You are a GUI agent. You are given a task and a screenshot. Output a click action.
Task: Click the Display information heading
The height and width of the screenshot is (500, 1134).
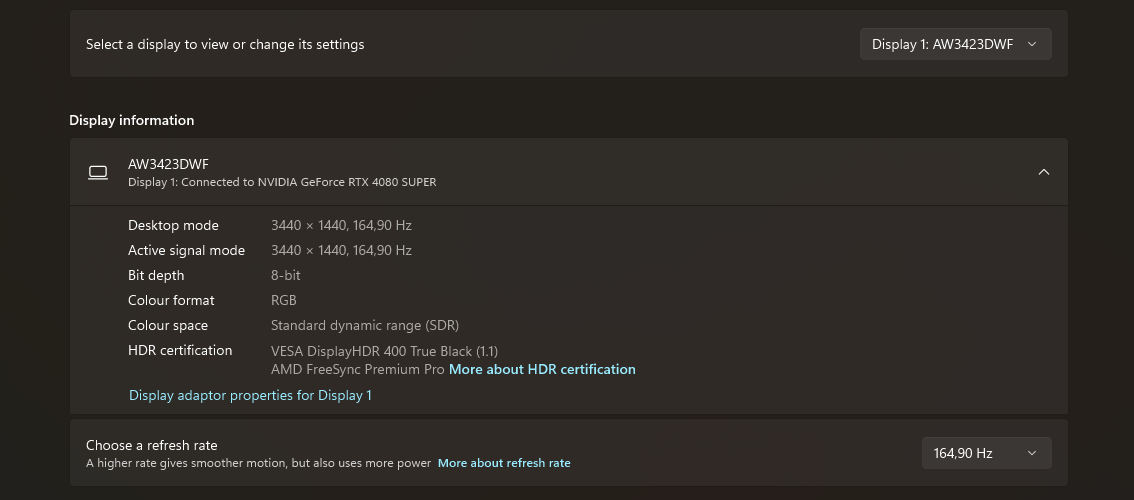click(x=132, y=120)
